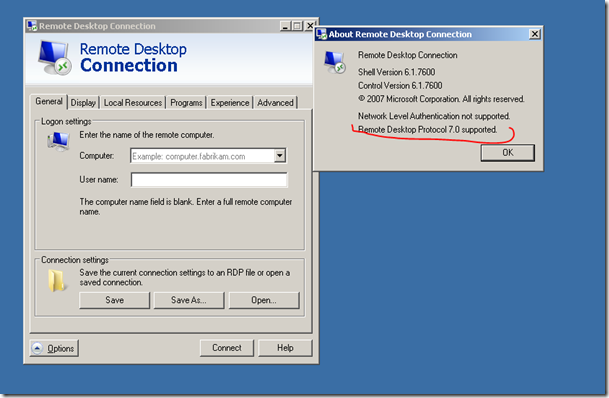The image size is (609, 398).
Task: Open the Computer combo box dropdown arrow
Action: click(x=280, y=156)
